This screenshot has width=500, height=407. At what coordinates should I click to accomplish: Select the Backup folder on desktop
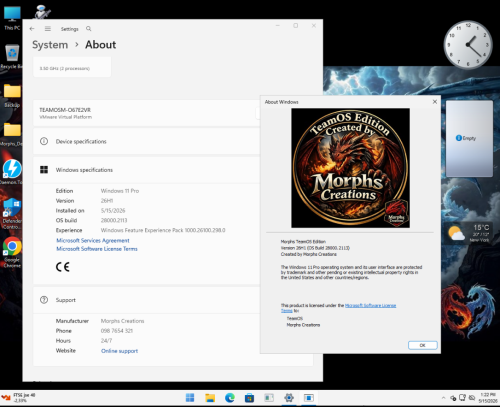(12, 95)
